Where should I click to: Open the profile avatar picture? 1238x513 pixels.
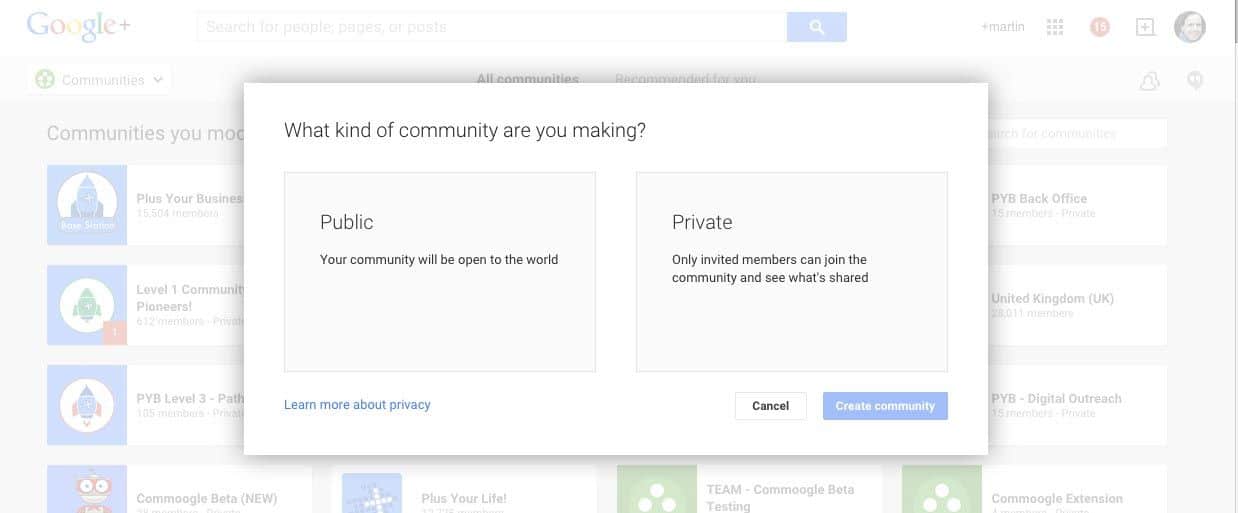[1190, 27]
